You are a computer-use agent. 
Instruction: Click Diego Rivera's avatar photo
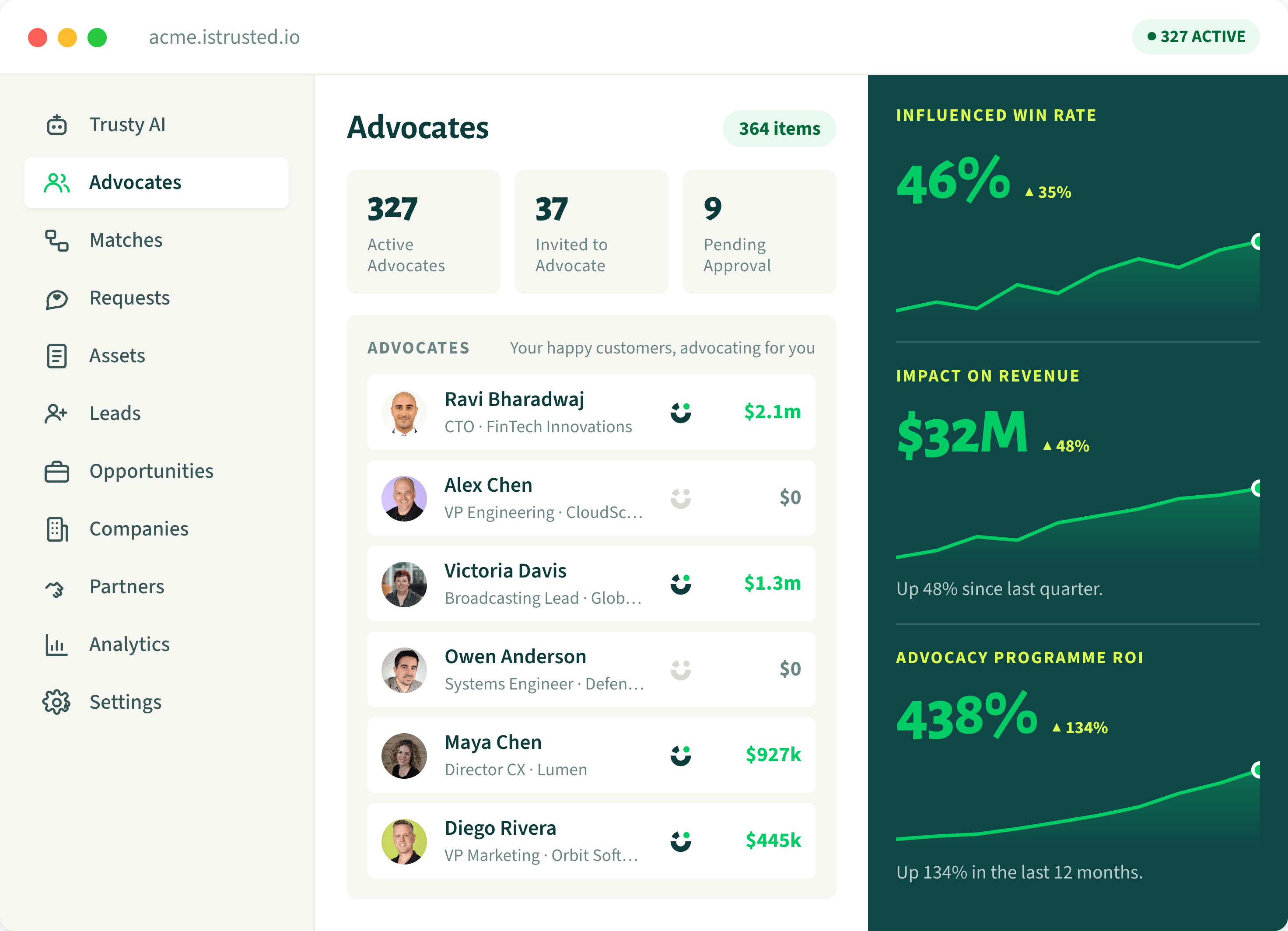point(404,842)
